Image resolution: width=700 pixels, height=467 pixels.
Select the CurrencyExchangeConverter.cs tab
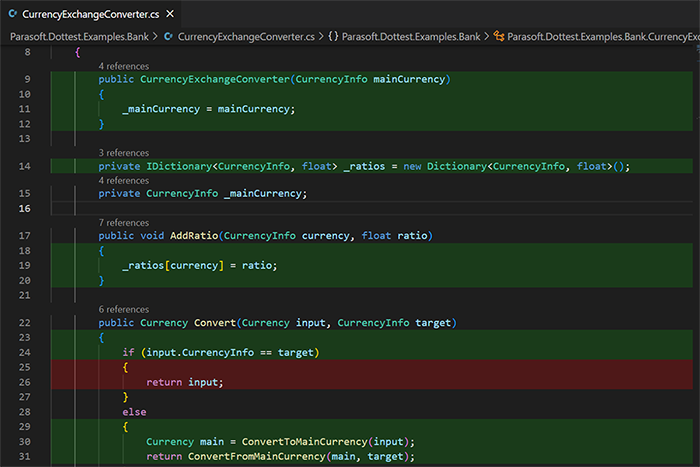pos(91,14)
